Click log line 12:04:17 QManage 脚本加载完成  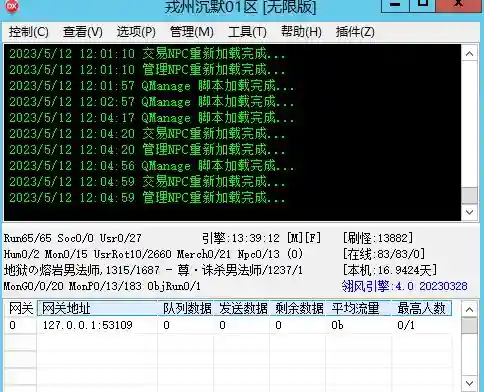tap(151, 118)
